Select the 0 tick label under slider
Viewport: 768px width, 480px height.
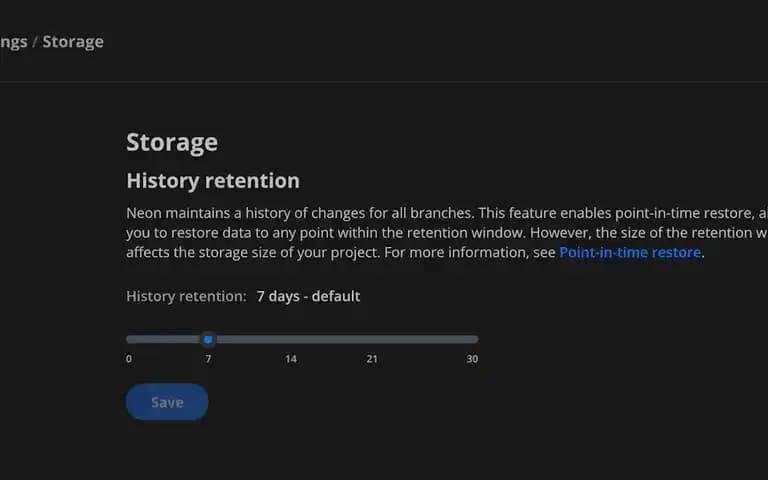point(129,359)
